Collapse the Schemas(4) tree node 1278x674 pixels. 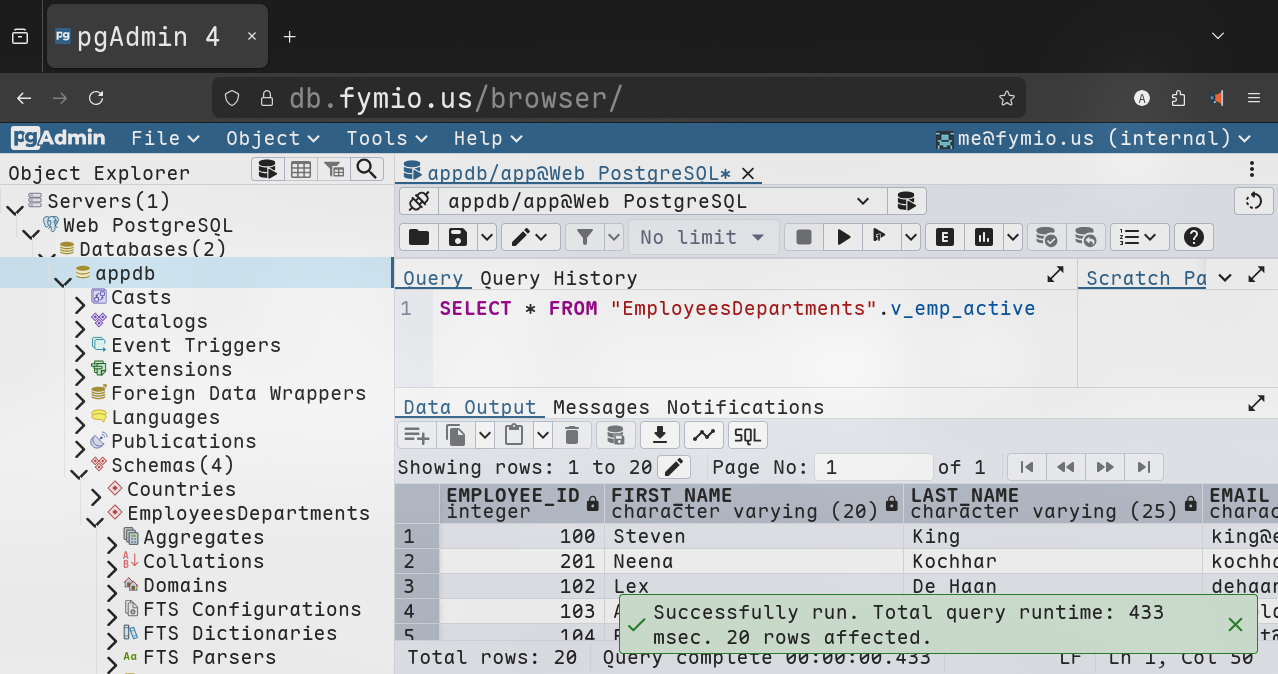pyautogui.click(x=78, y=473)
